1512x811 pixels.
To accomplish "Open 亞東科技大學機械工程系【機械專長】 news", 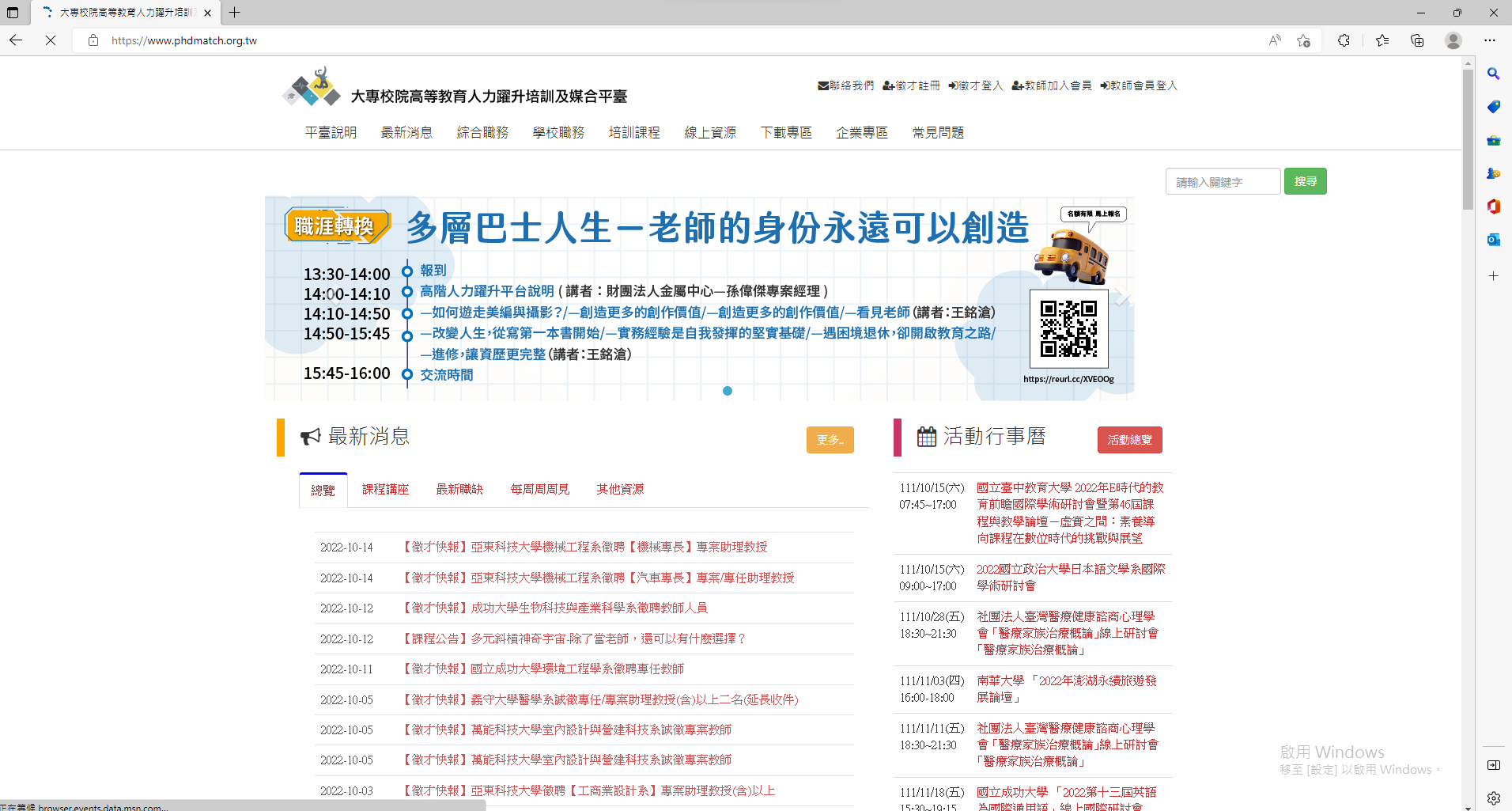I will point(584,547).
